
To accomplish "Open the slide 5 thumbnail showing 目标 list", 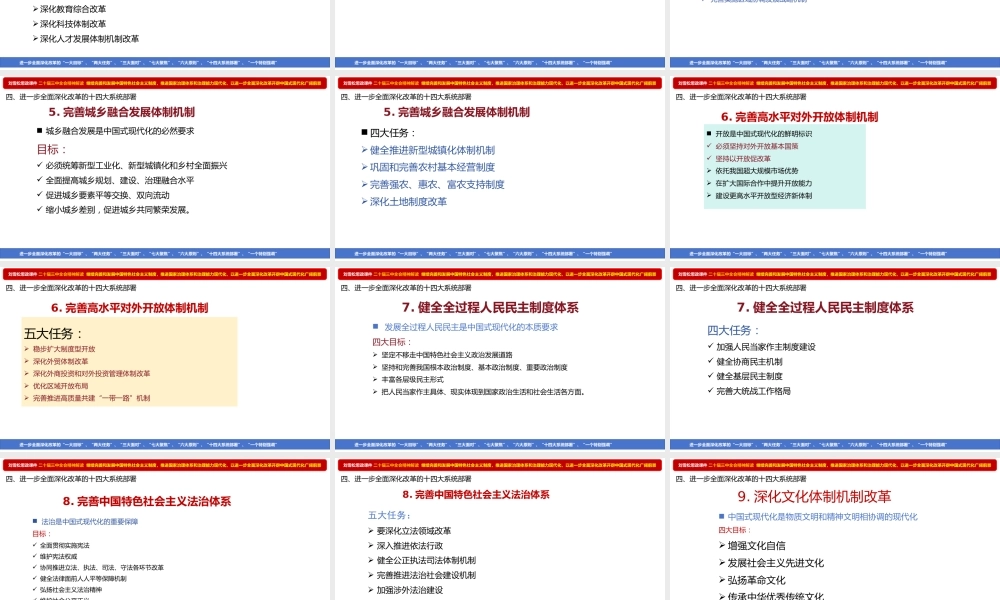I will pos(165,166).
